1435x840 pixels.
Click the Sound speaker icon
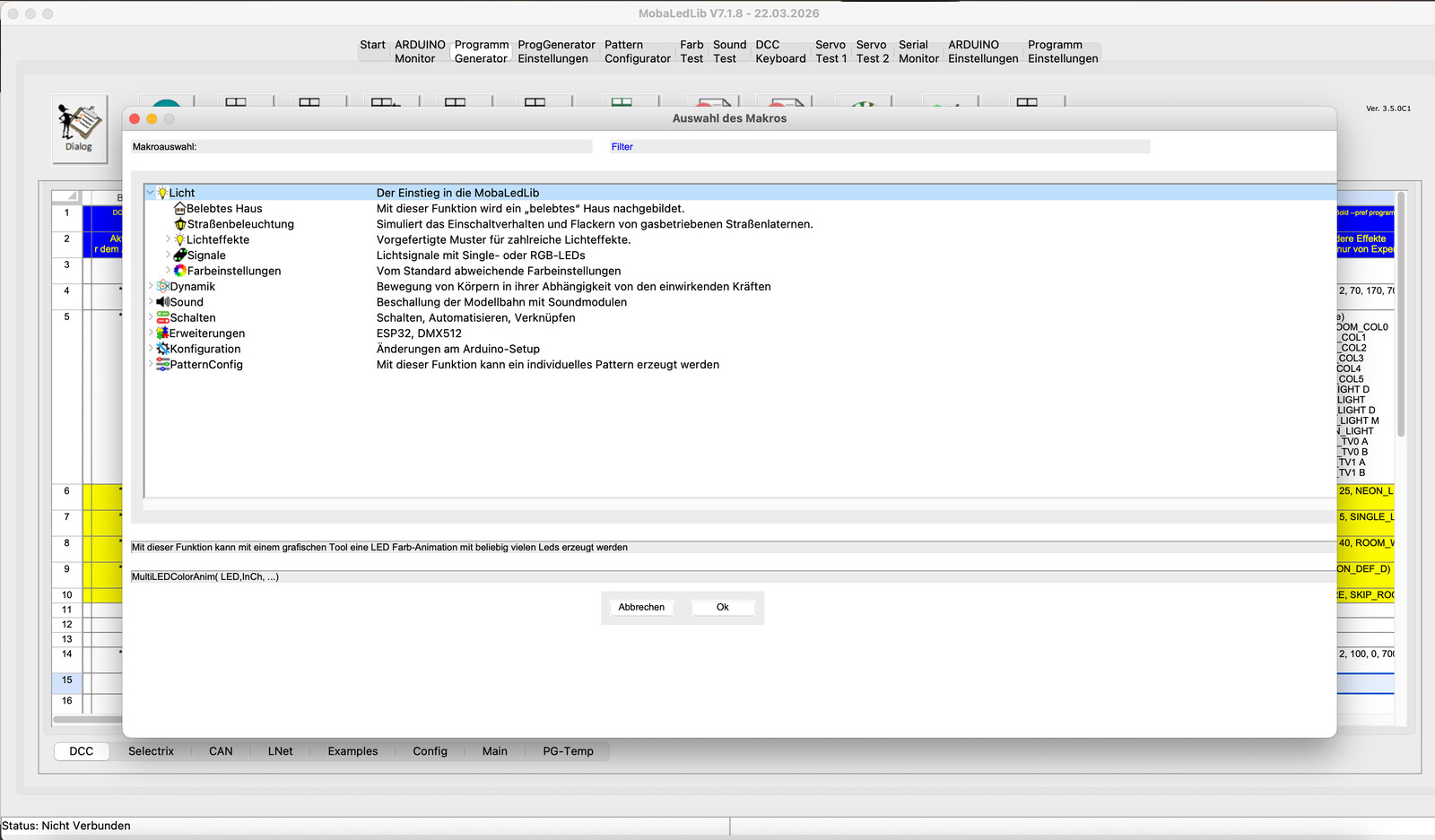pyautogui.click(x=162, y=302)
